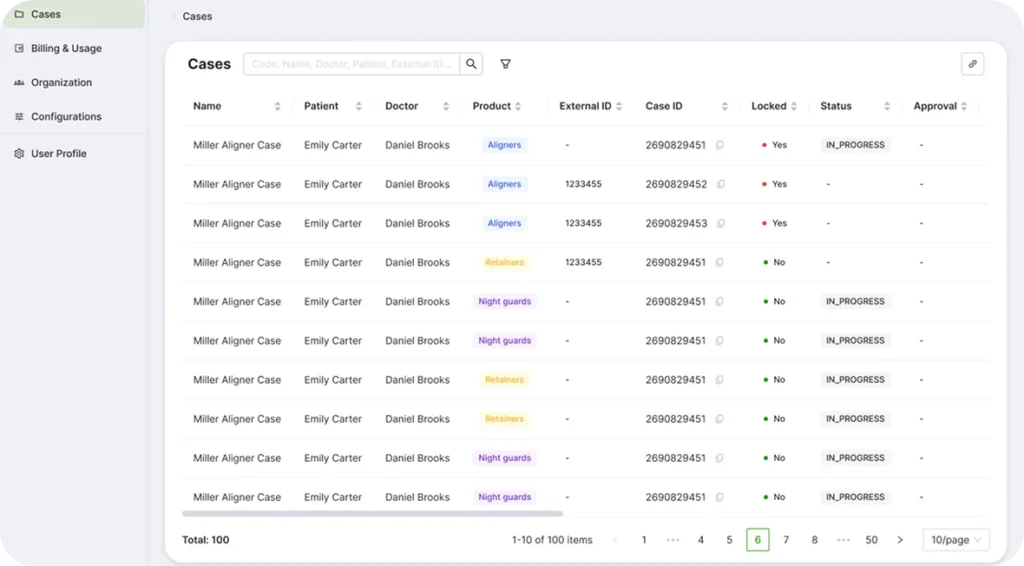Open Cases in the sidebar
This screenshot has height=566, width=1024.
[73, 14]
